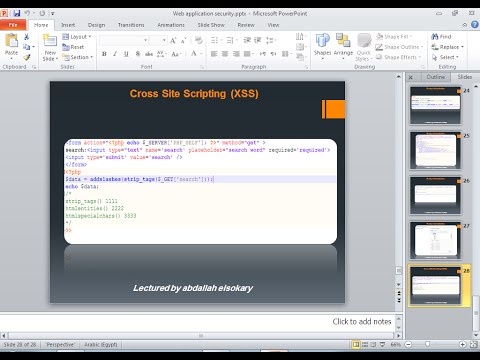This screenshot has width=480, height=360.
Task: Expand the Section dropdown
Action: click(x=77, y=57)
